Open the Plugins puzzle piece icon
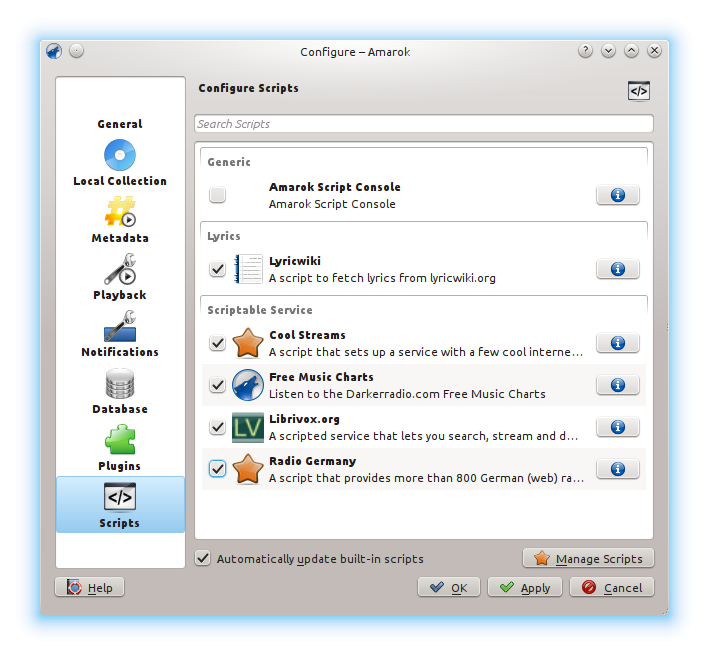 [120, 439]
